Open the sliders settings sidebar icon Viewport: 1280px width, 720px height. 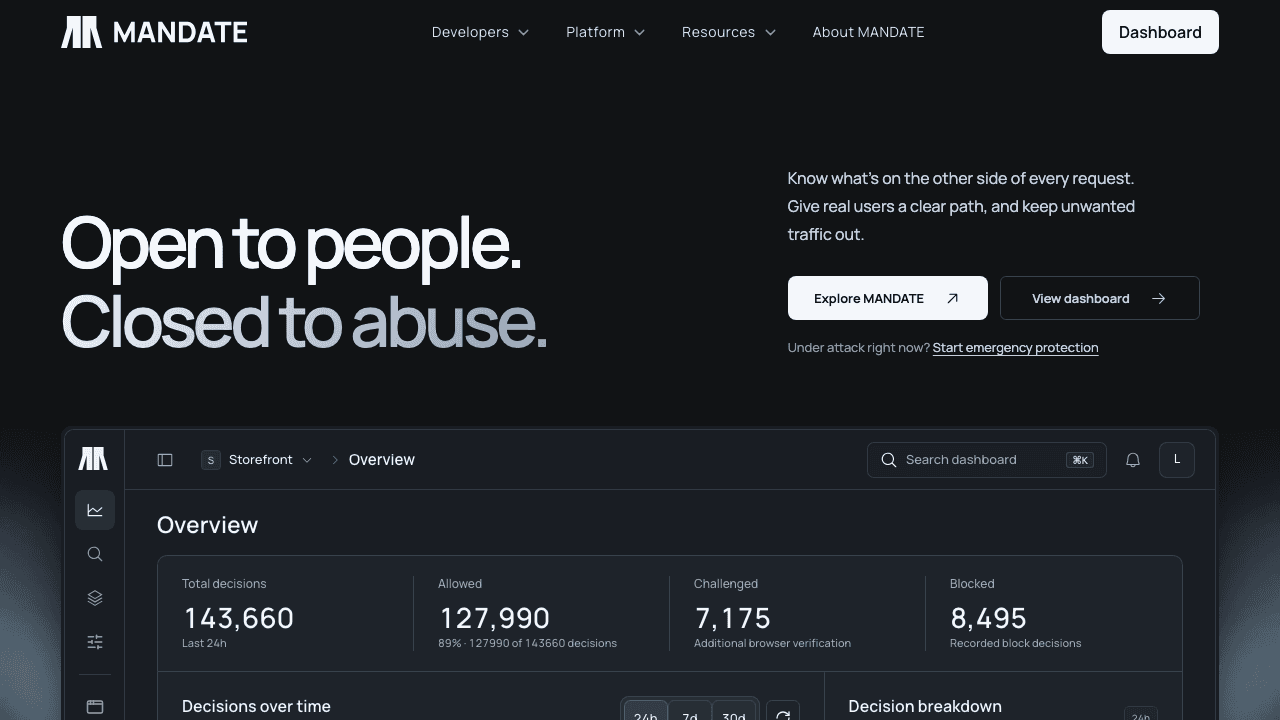click(x=95, y=642)
